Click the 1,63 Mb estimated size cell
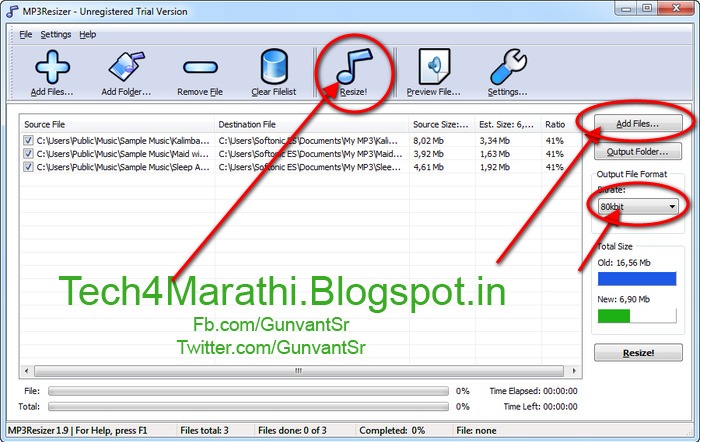Viewport: 701px width, 442px height. (x=494, y=154)
